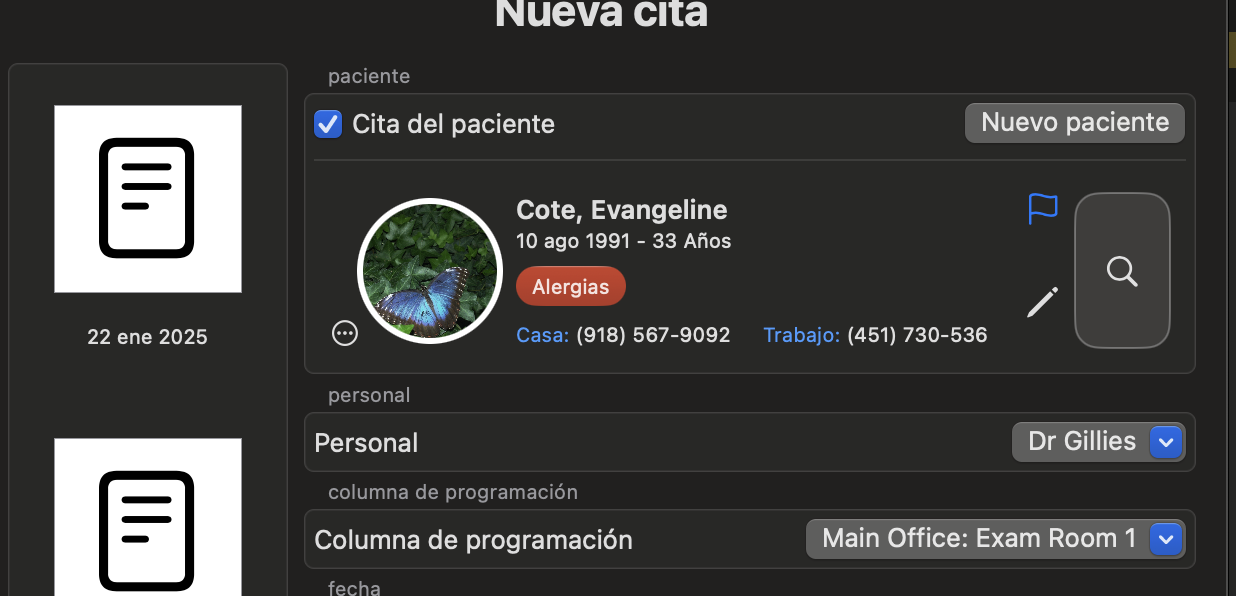This screenshot has width=1236, height=596.
Task: Click the pencil edit patient icon
Action: coord(1042,302)
